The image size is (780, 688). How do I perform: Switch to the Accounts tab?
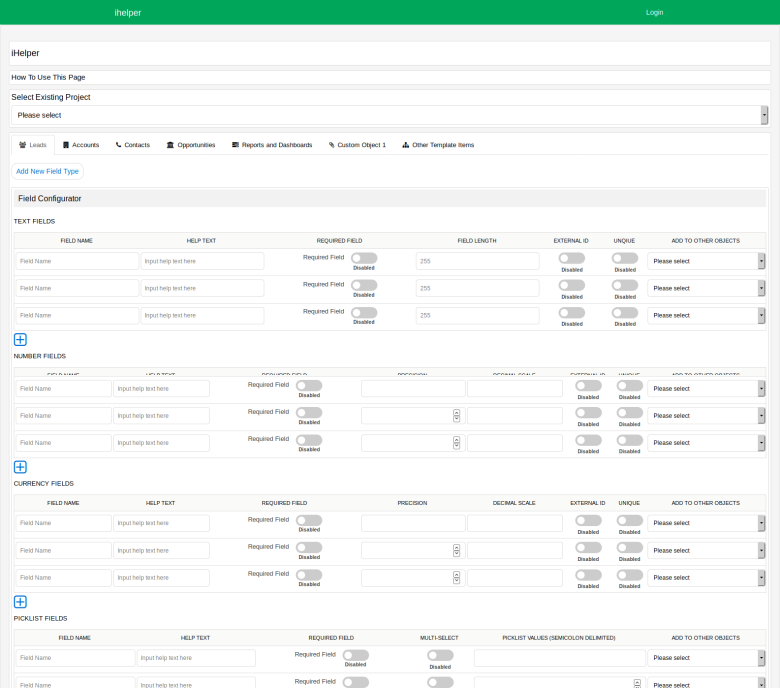click(x=81, y=145)
